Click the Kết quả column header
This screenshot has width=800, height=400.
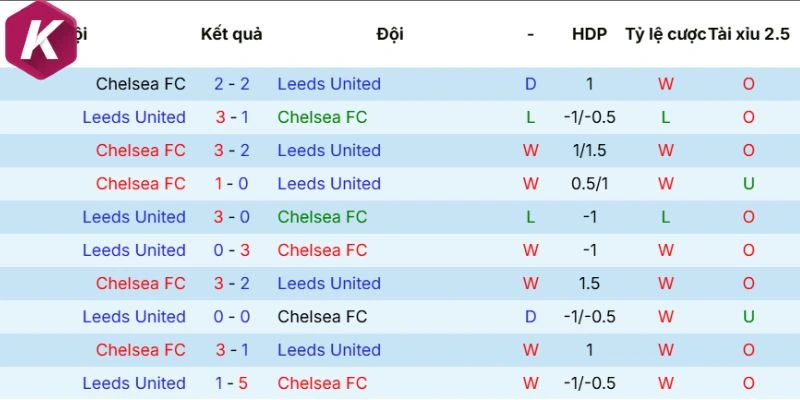pyautogui.click(x=231, y=34)
